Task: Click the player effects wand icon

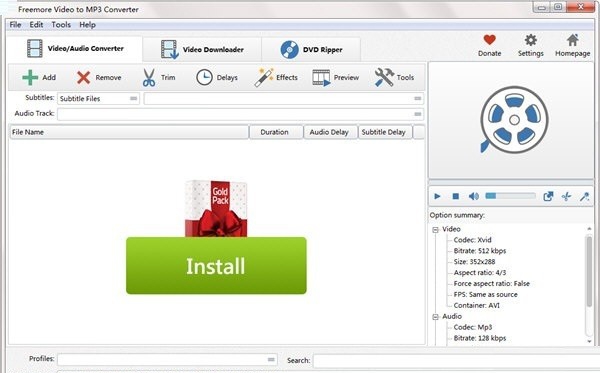Action: pyautogui.click(x=584, y=196)
